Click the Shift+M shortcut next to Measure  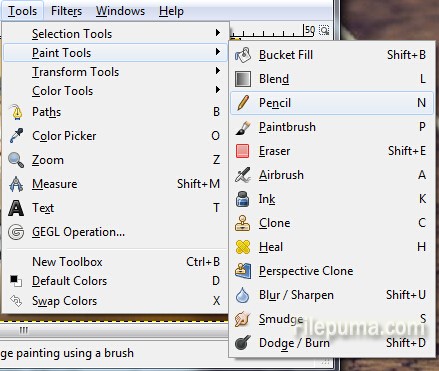coord(198,184)
